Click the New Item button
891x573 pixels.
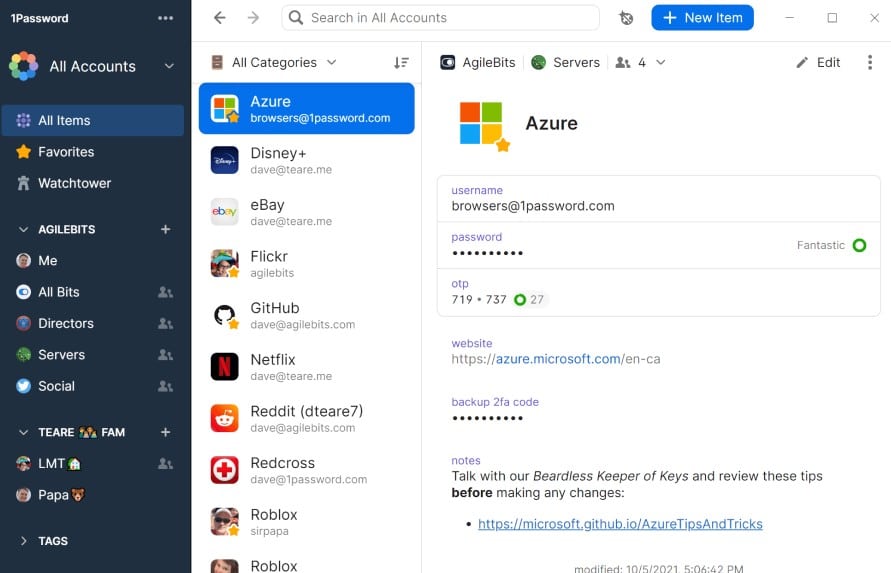tap(702, 18)
